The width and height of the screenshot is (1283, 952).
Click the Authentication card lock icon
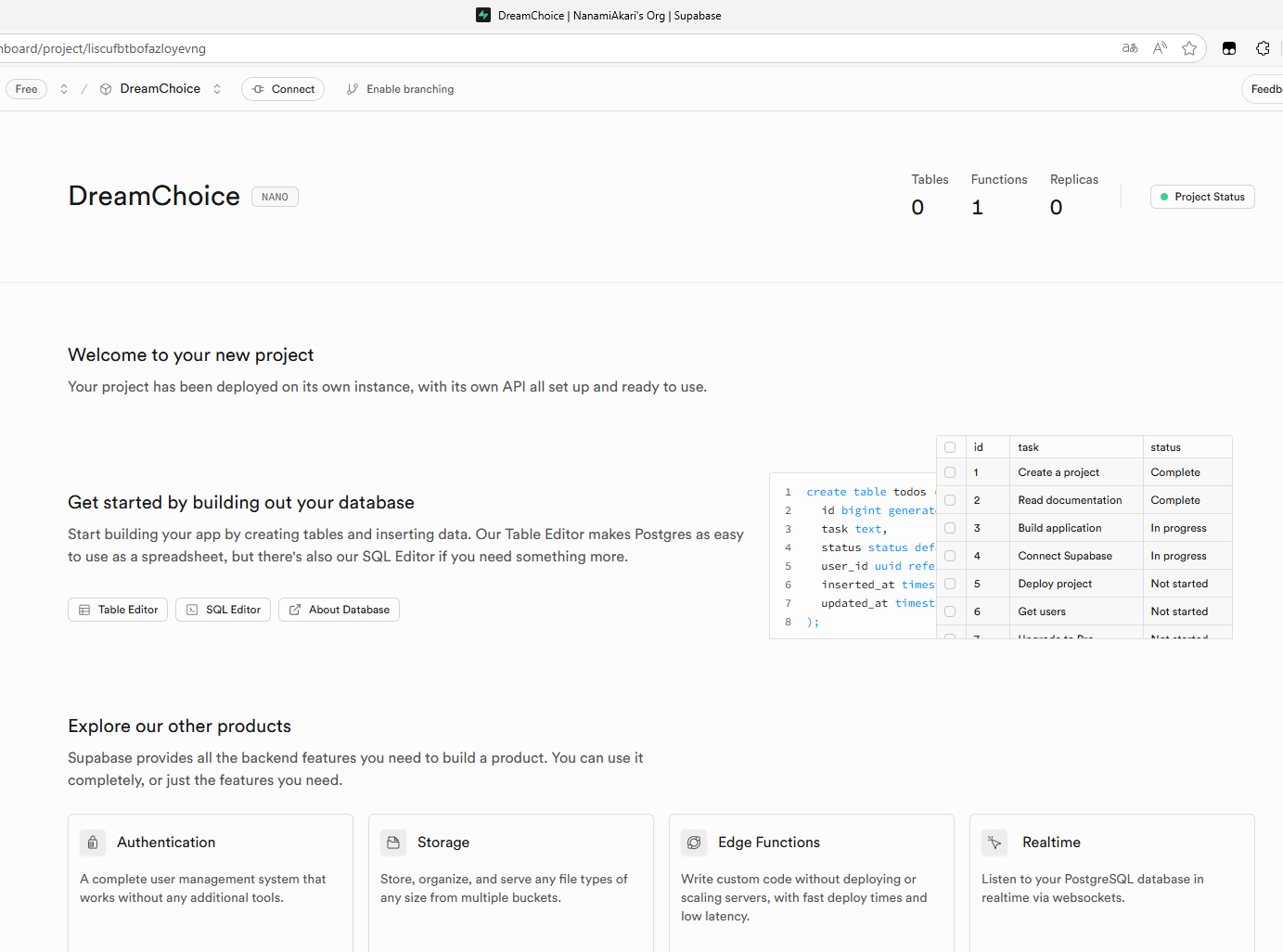[93, 843]
